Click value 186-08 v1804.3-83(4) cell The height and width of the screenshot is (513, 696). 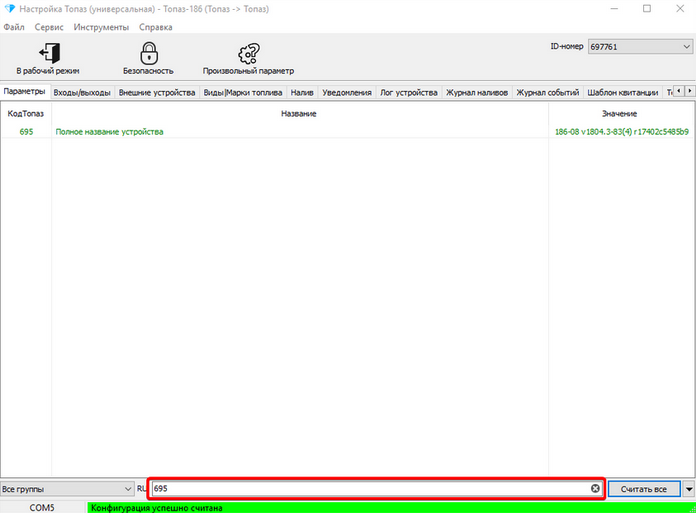point(621,132)
